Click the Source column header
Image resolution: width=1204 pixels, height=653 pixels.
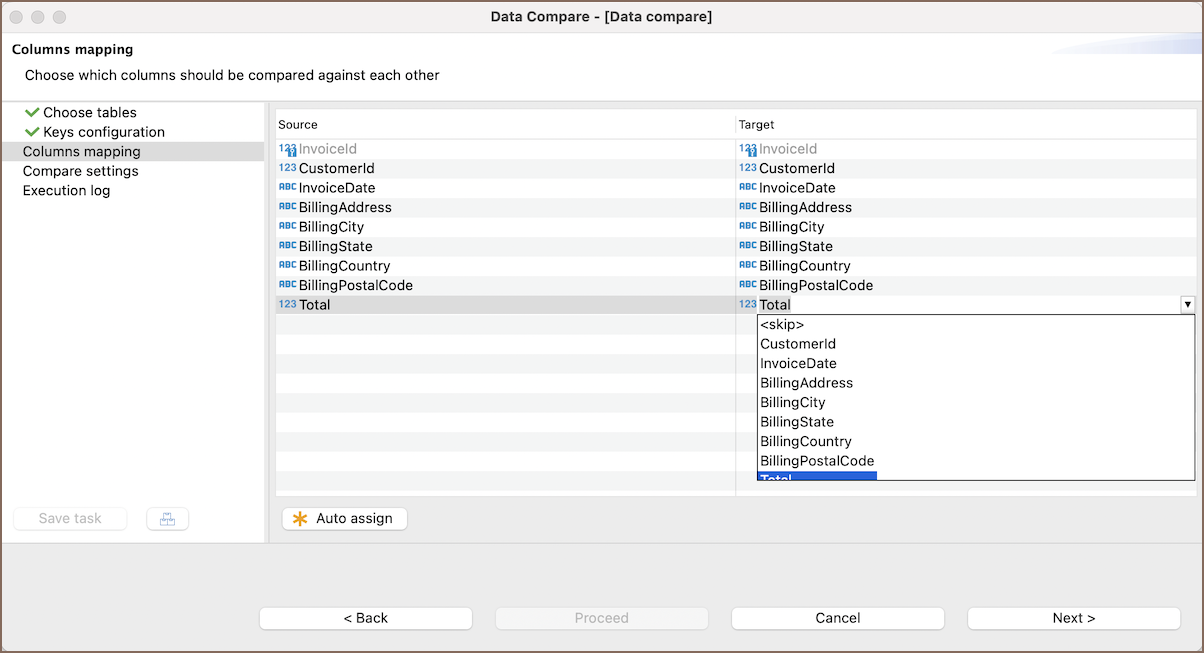pos(506,125)
